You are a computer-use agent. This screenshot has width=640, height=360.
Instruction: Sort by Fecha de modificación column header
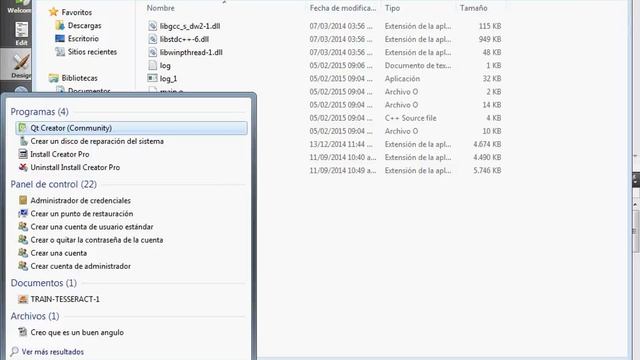[343, 8]
